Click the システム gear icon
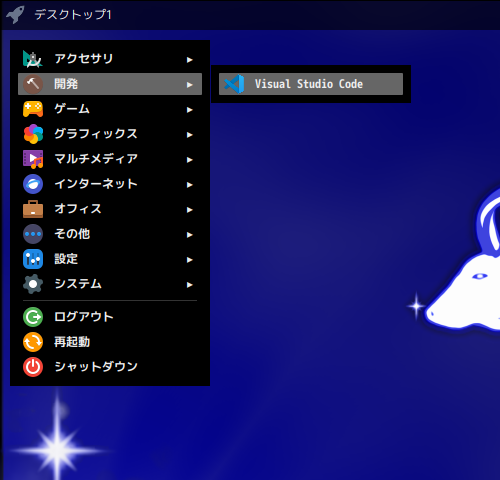Screen dimensions: 500x480 pos(33,284)
